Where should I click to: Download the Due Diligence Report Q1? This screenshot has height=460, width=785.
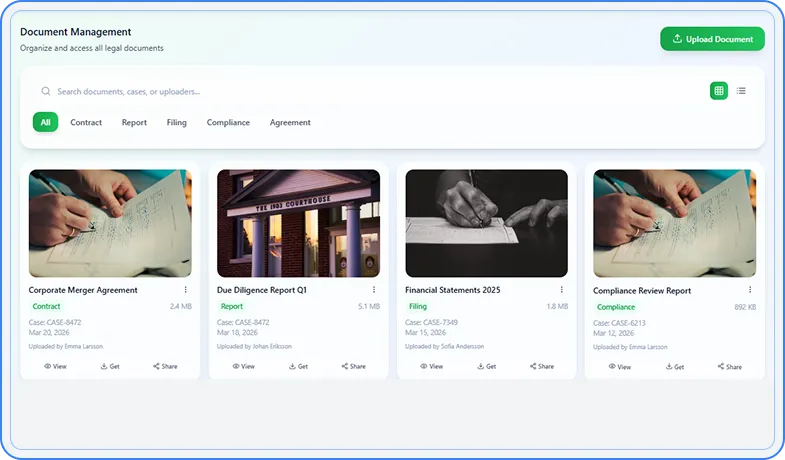[x=298, y=366]
